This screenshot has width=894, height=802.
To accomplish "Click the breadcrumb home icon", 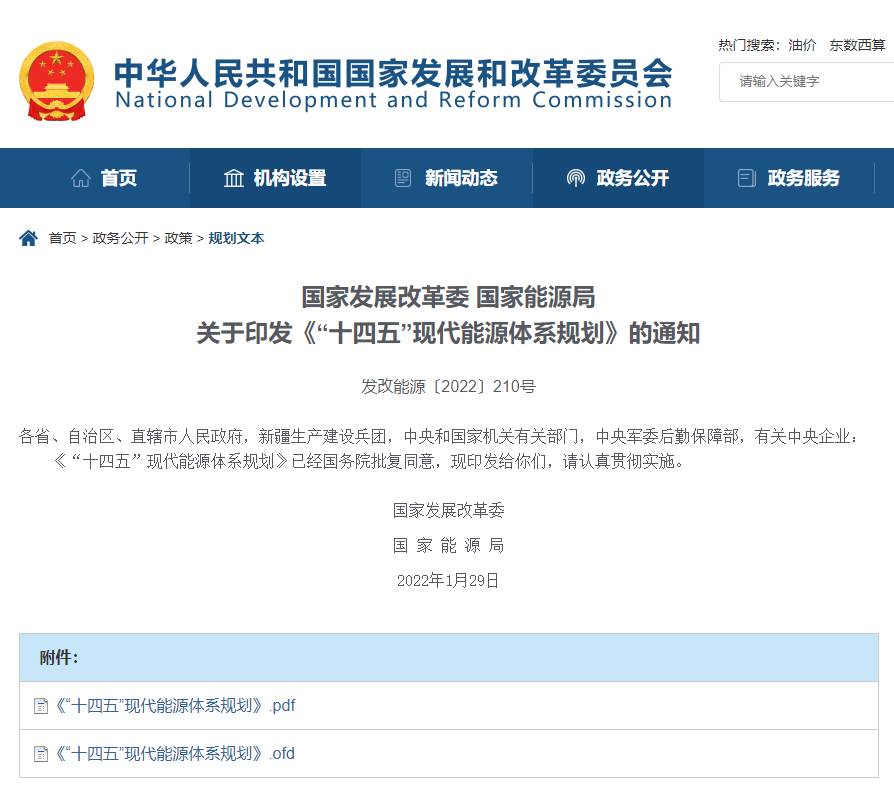I will click(x=28, y=238).
